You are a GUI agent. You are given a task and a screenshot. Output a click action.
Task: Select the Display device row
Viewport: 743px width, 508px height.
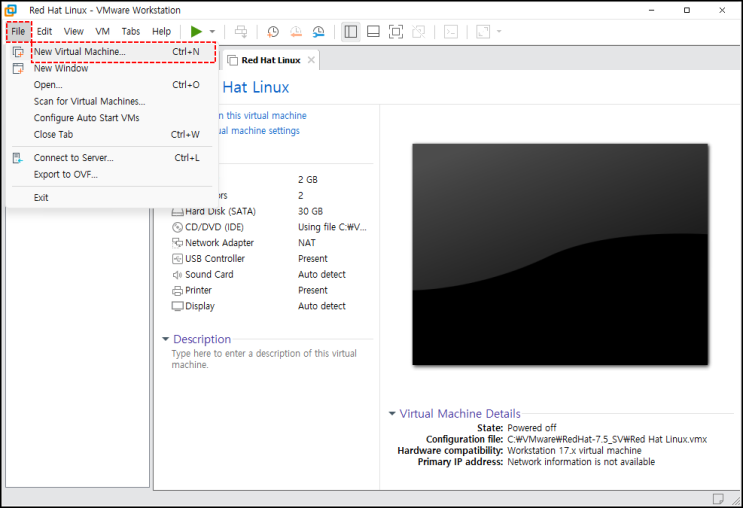[x=271, y=306]
